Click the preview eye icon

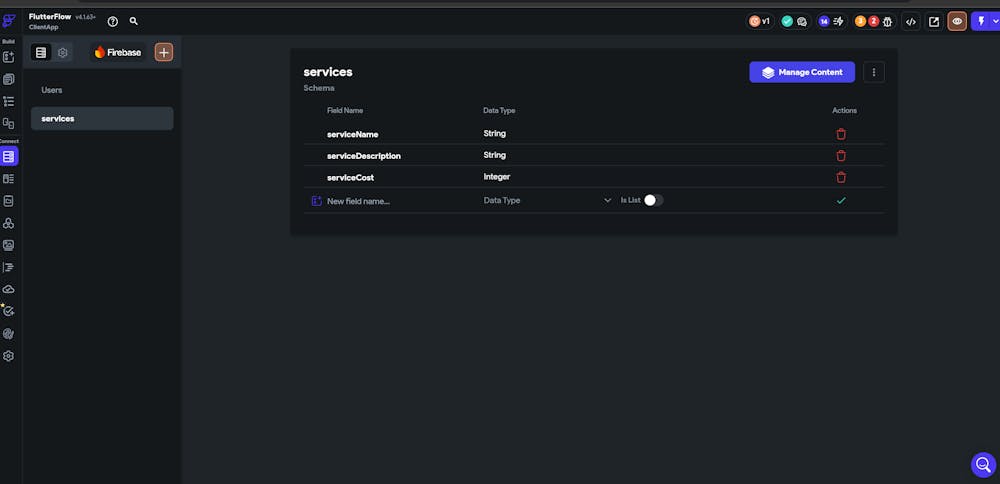[957, 21]
